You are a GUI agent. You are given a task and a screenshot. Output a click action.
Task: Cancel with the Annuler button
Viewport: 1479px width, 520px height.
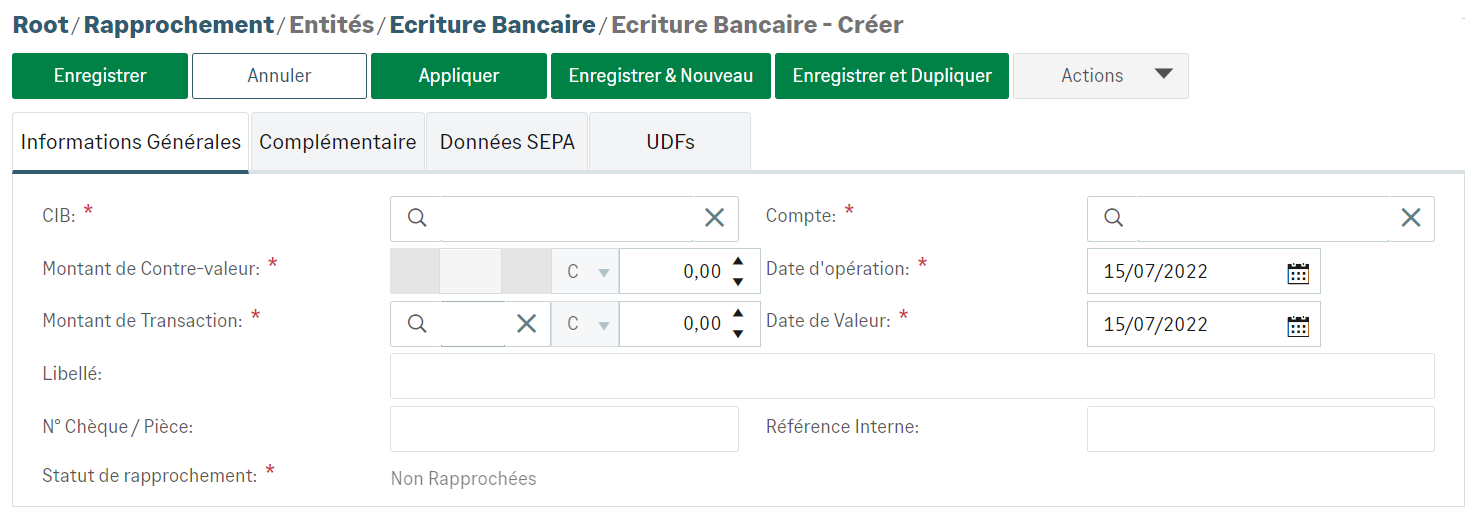279,76
